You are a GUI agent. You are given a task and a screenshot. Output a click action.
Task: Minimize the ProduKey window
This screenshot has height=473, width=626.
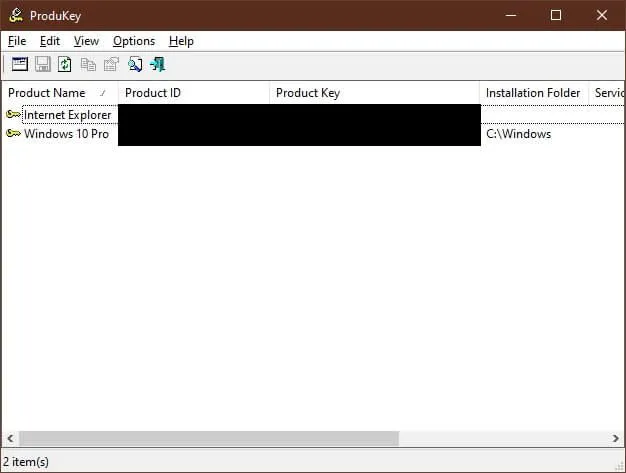(x=511, y=16)
